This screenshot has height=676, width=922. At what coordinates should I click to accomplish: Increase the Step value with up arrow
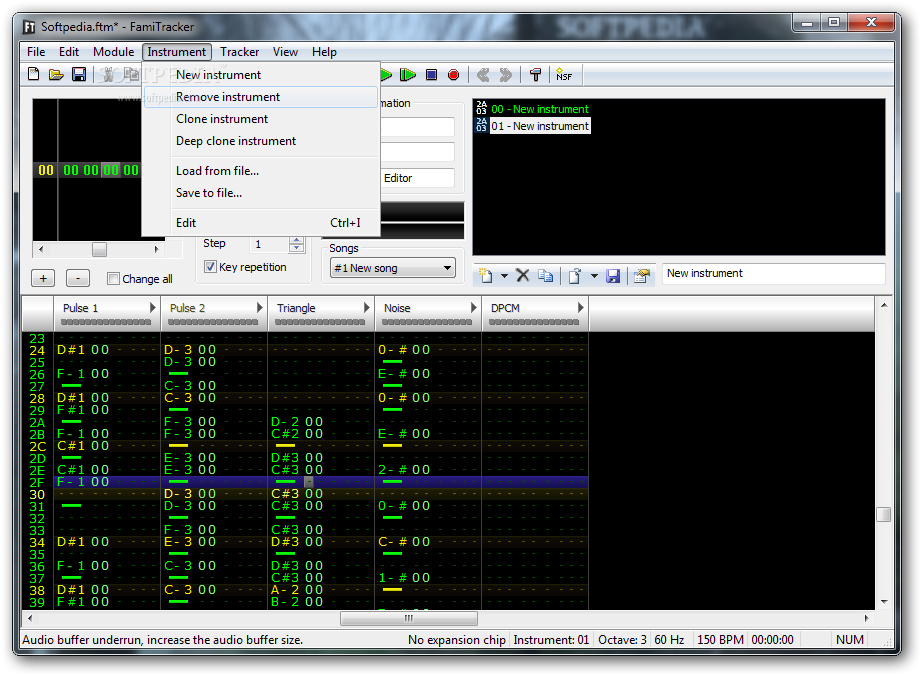[297, 240]
